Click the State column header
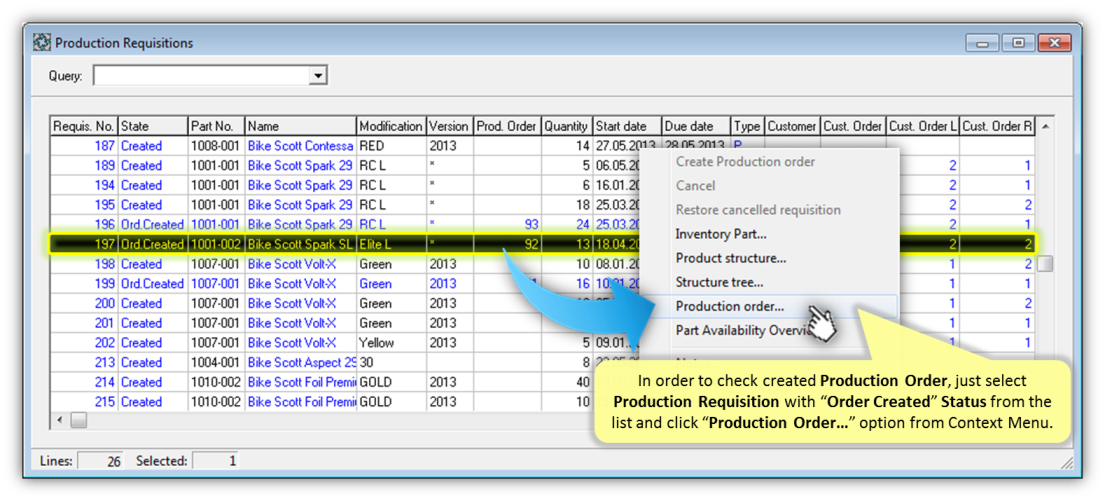The width and height of the screenshot is (1105, 501). point(153,126)
